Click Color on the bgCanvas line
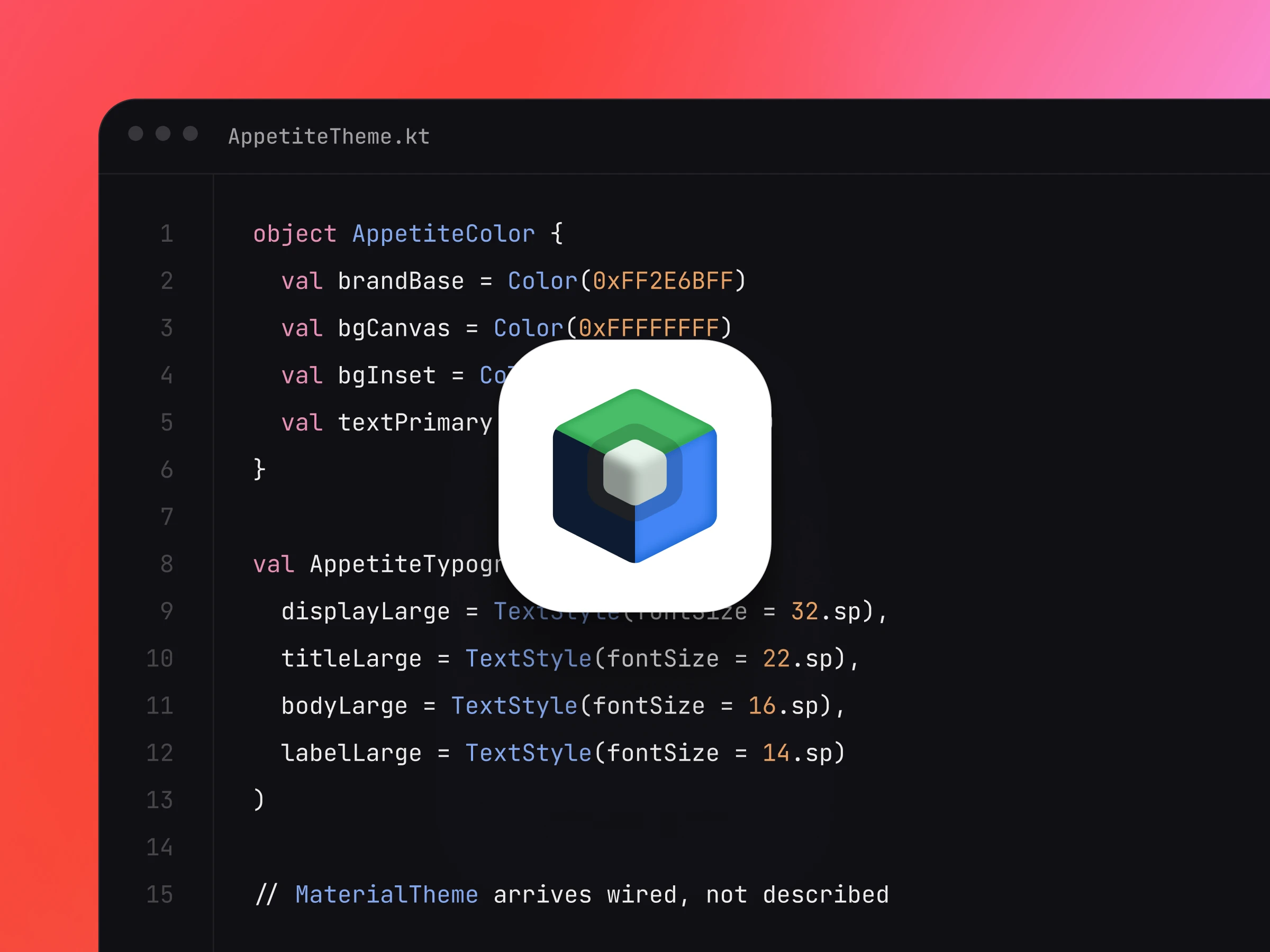 (528, 328)
